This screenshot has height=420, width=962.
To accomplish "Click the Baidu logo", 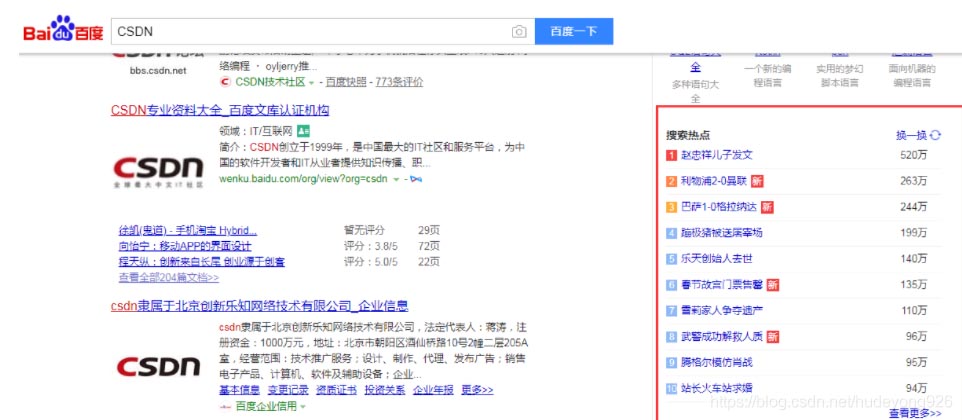I will [x=63, y=31].
